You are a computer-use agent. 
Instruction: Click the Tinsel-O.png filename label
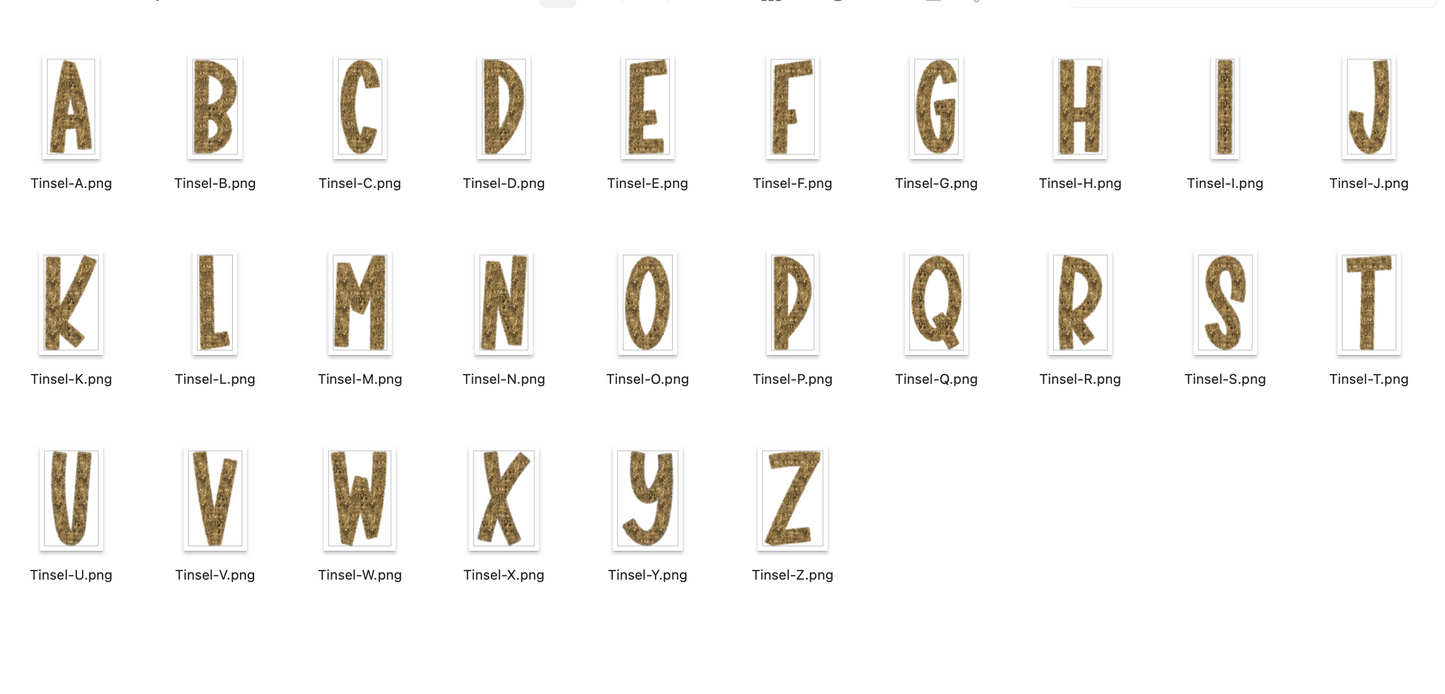click(x=647, y=379)
